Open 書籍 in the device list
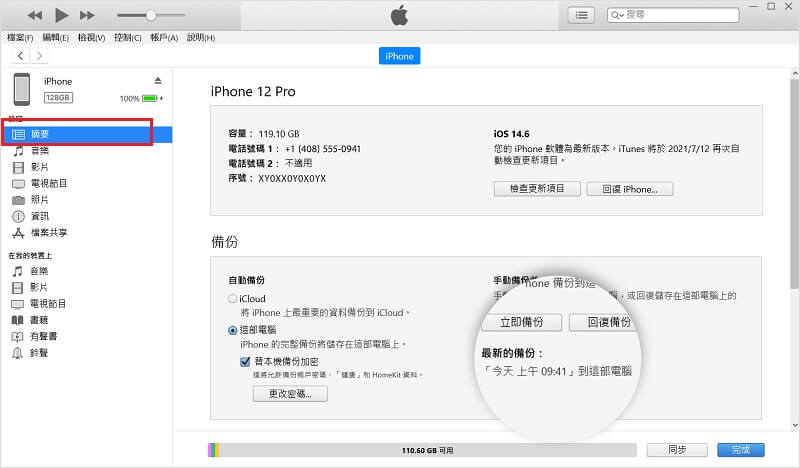The height and width of the screenshot is (468, 800). [x=39, y=320]
